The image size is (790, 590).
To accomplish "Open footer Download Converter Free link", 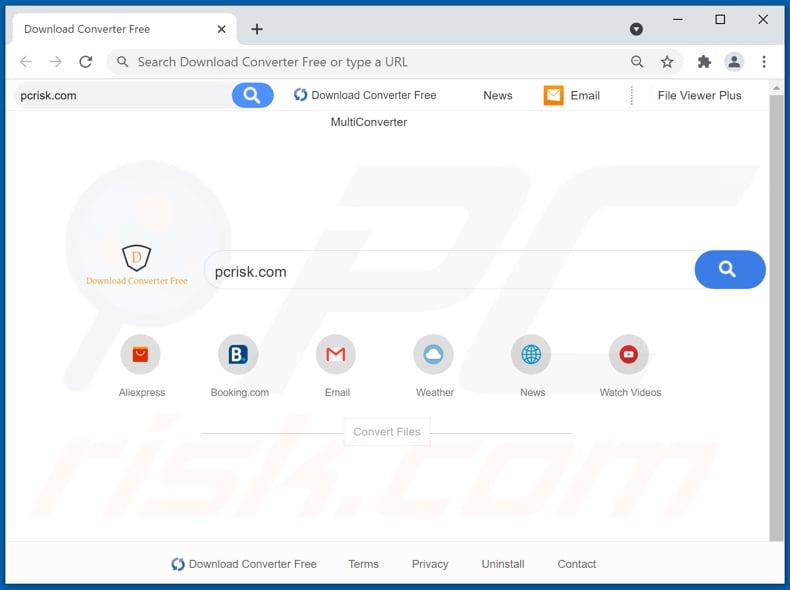I will [x=244, y=564].
